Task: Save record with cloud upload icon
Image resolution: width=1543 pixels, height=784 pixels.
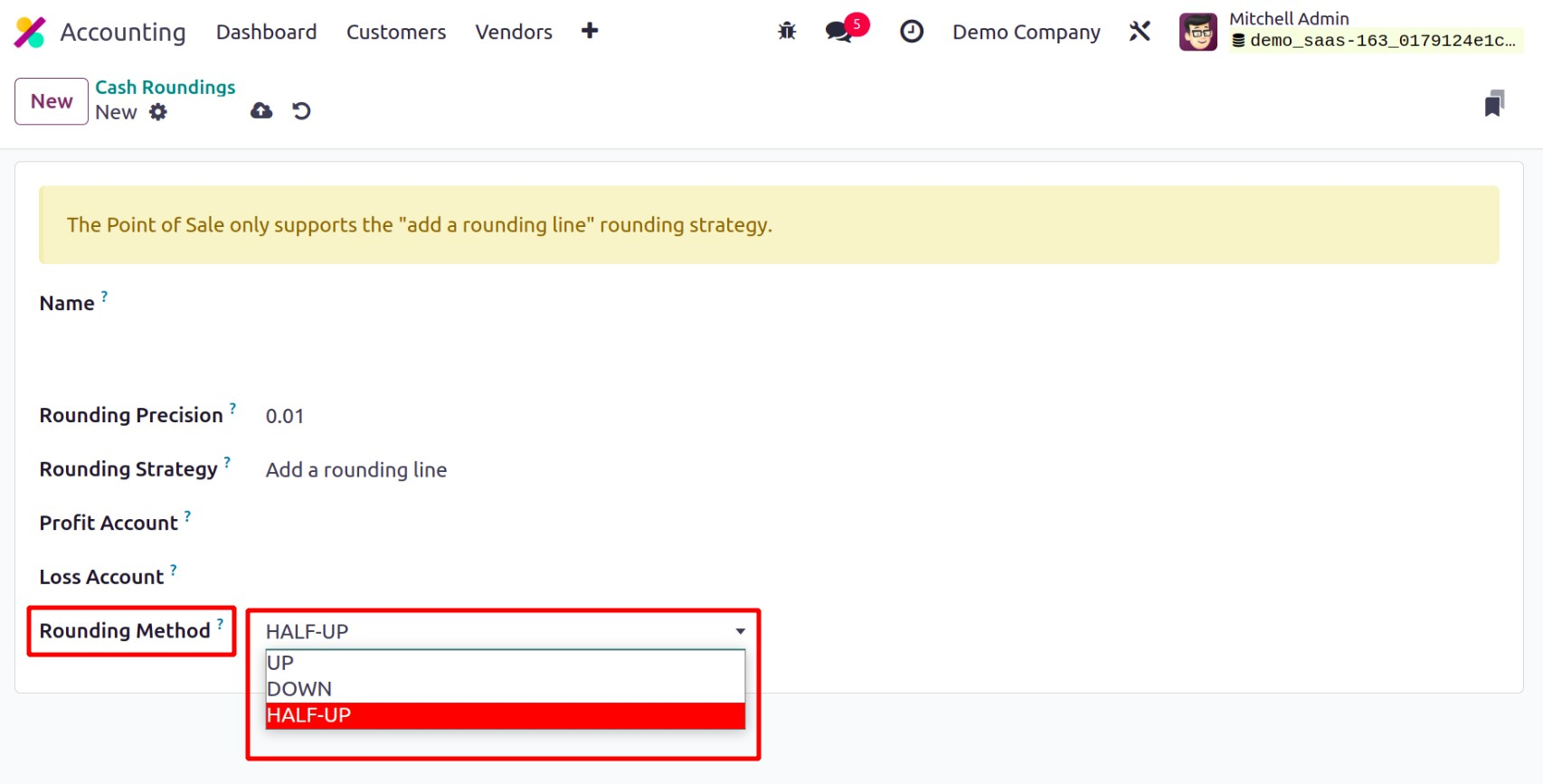Action: (261, 111)
